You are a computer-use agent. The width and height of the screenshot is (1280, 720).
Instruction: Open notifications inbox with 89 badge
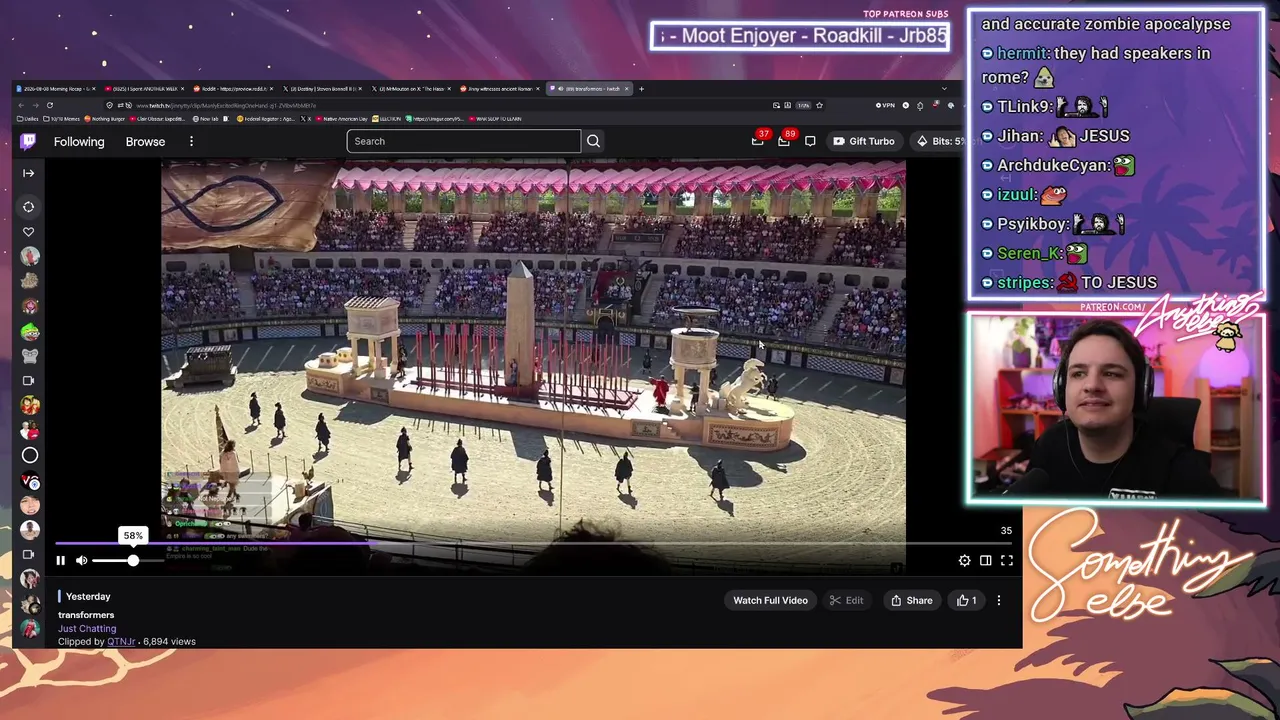[x=785, y=140]
